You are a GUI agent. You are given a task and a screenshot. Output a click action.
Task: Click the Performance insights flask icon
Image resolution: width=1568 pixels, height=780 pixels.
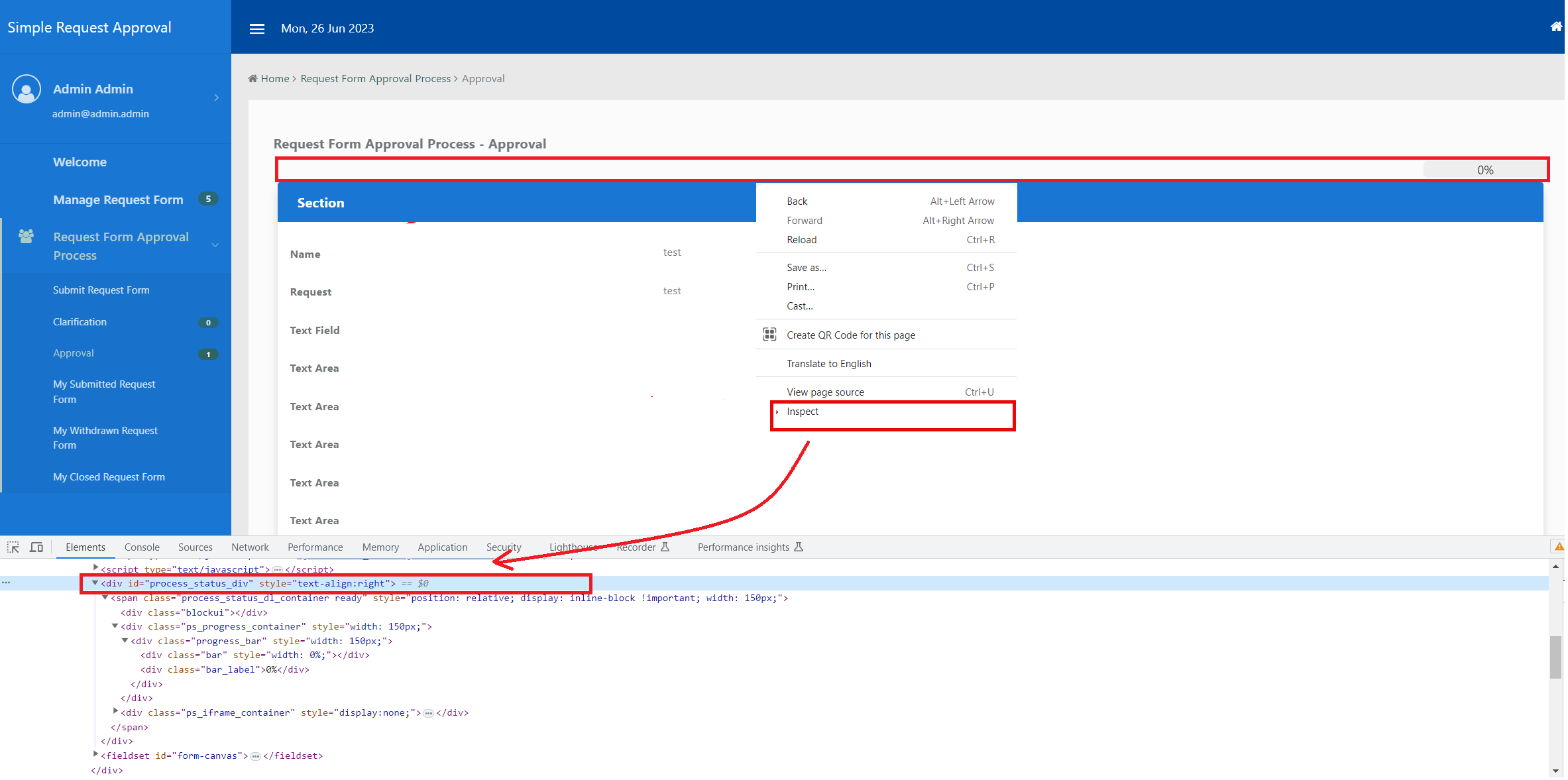tap(799, 547)
